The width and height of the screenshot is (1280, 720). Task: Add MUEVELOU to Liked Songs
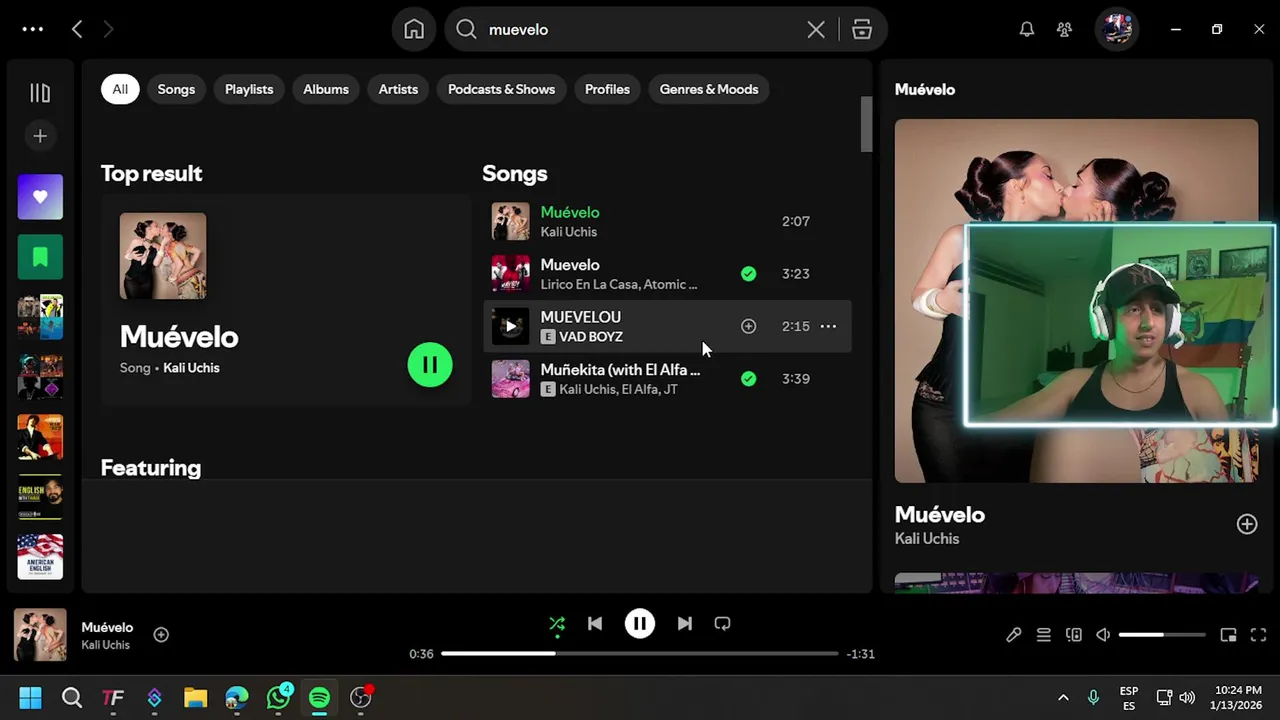[x=748, y=326]
